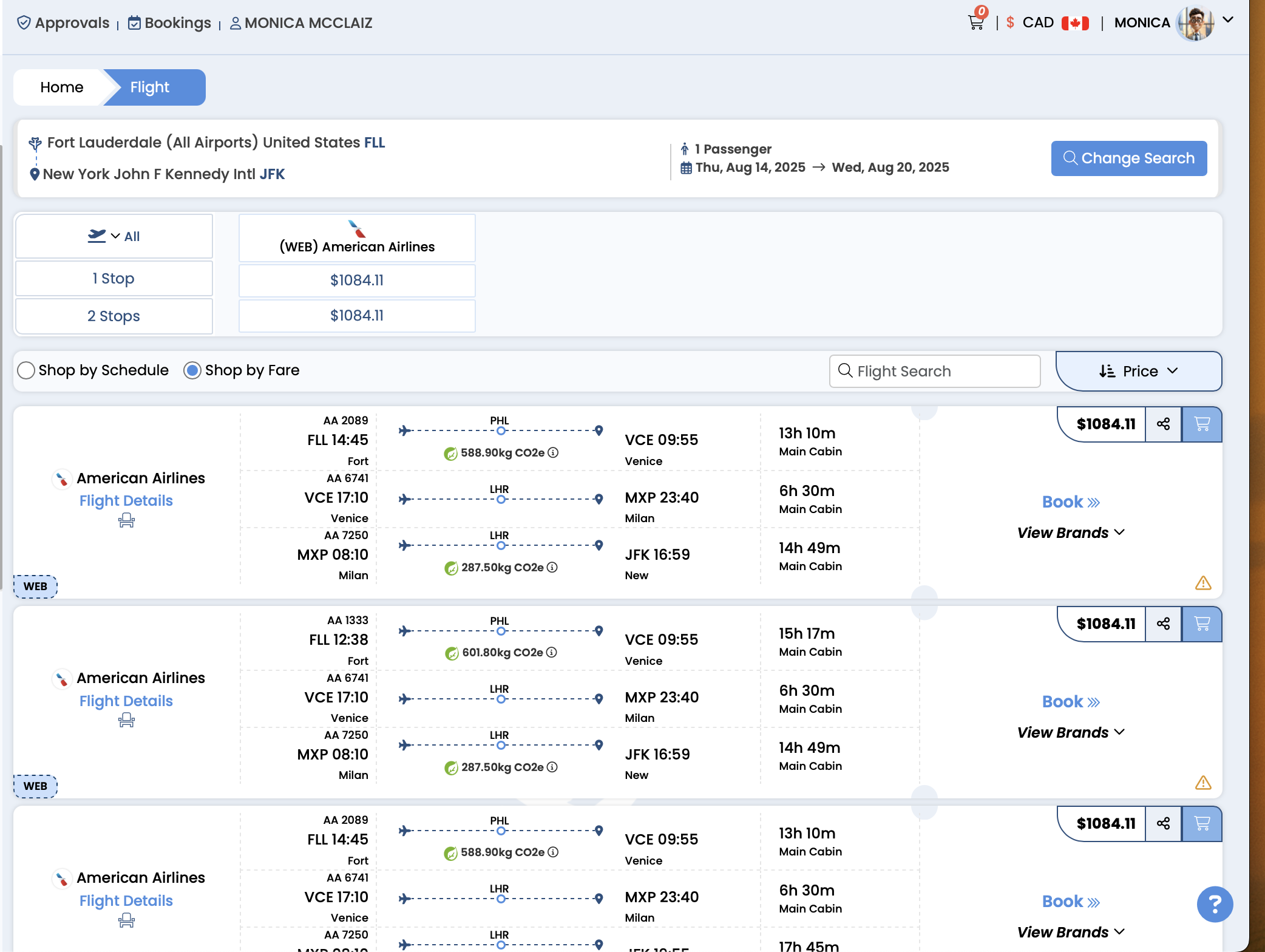Click the departure plane icon in All filter
The width and height of the screenshot is (1265, 952).
[97, 236]
